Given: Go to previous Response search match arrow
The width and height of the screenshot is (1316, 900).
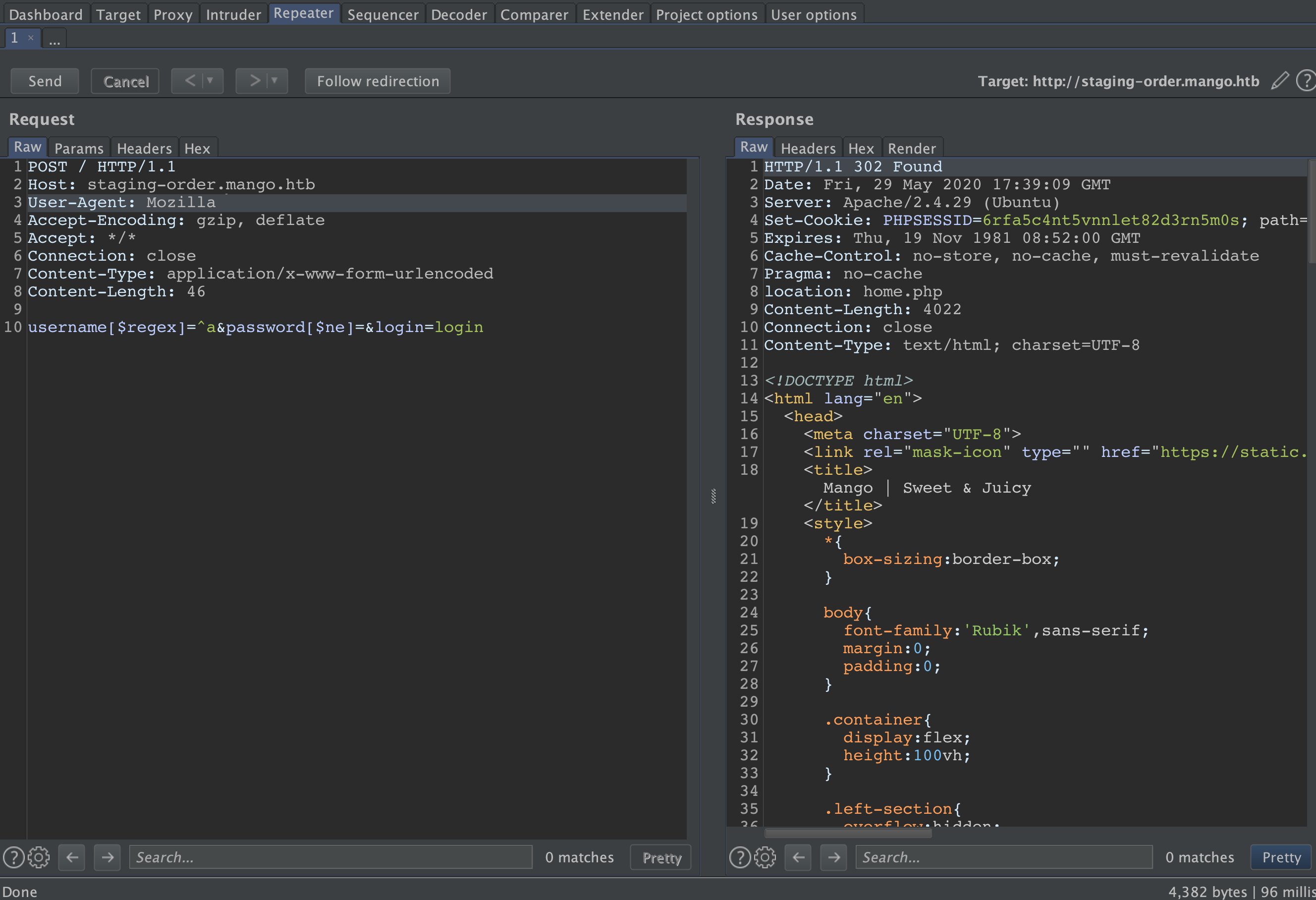Looking at the screenshot, I should (x=798, y=857).
